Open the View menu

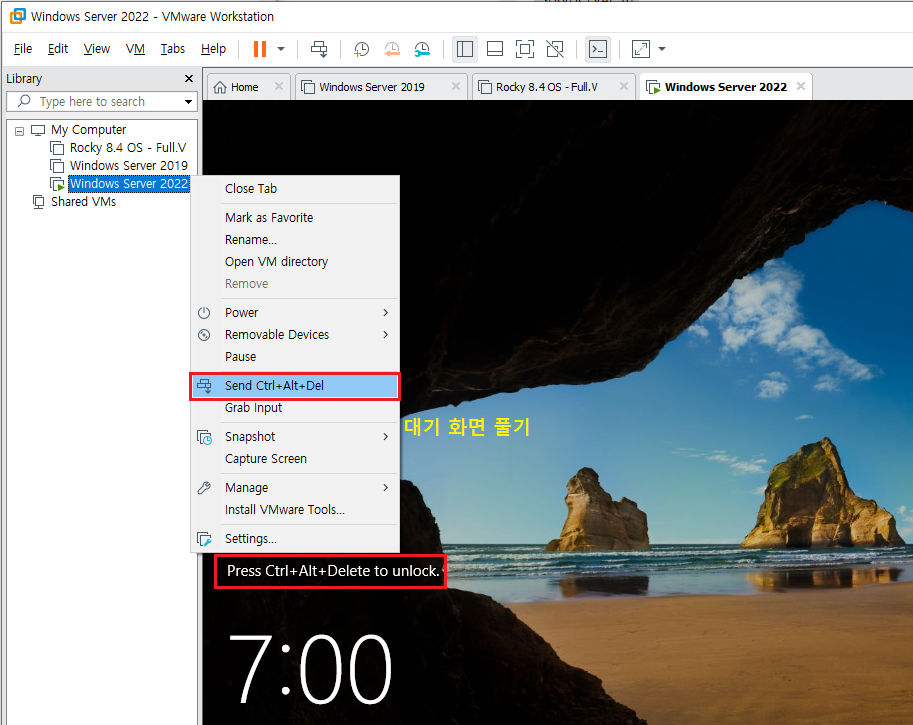pyautogui.click(x=97, y=49)
